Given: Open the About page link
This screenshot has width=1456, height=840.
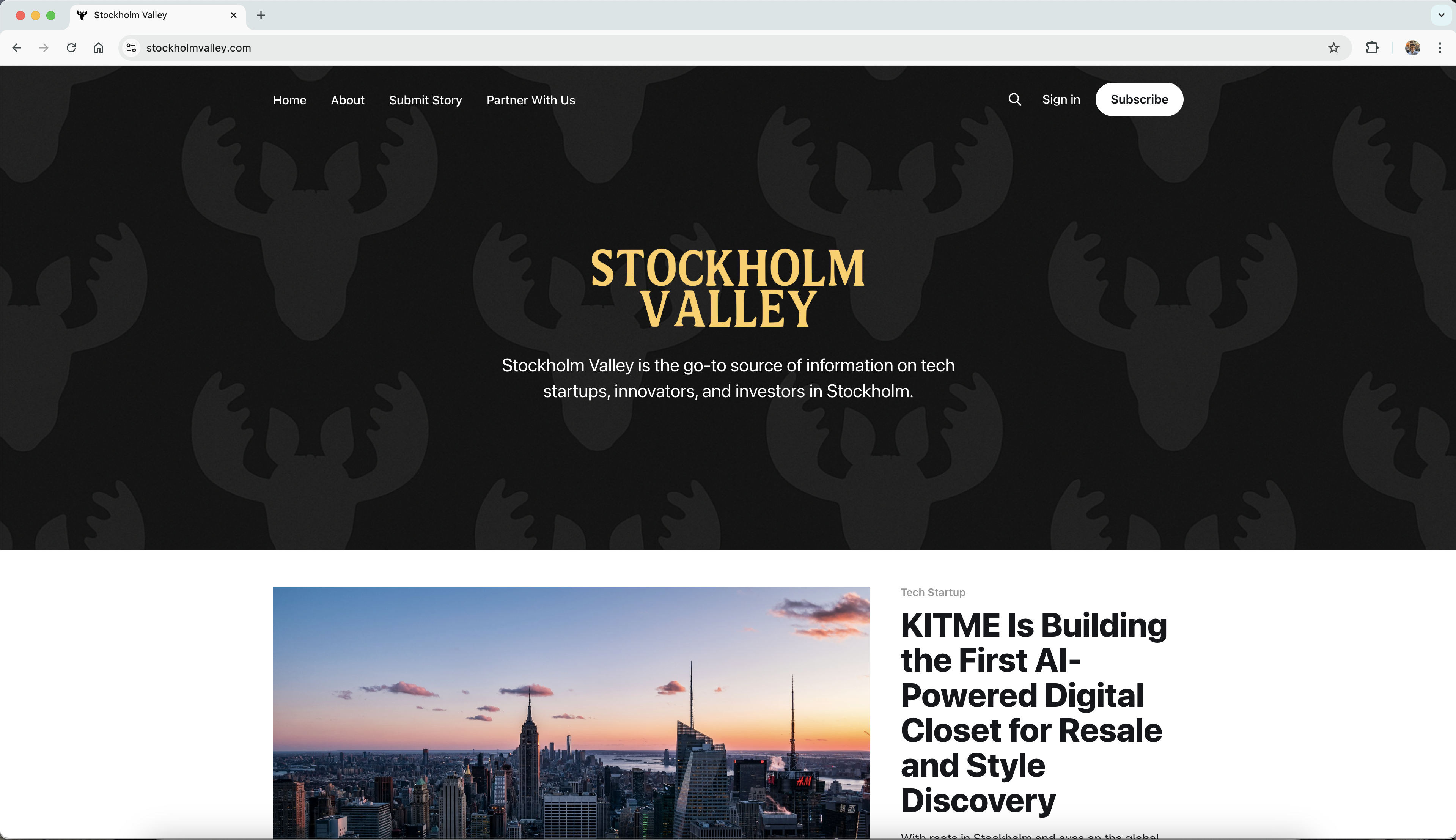Looking at the screenshot, I should coord(347,101).
